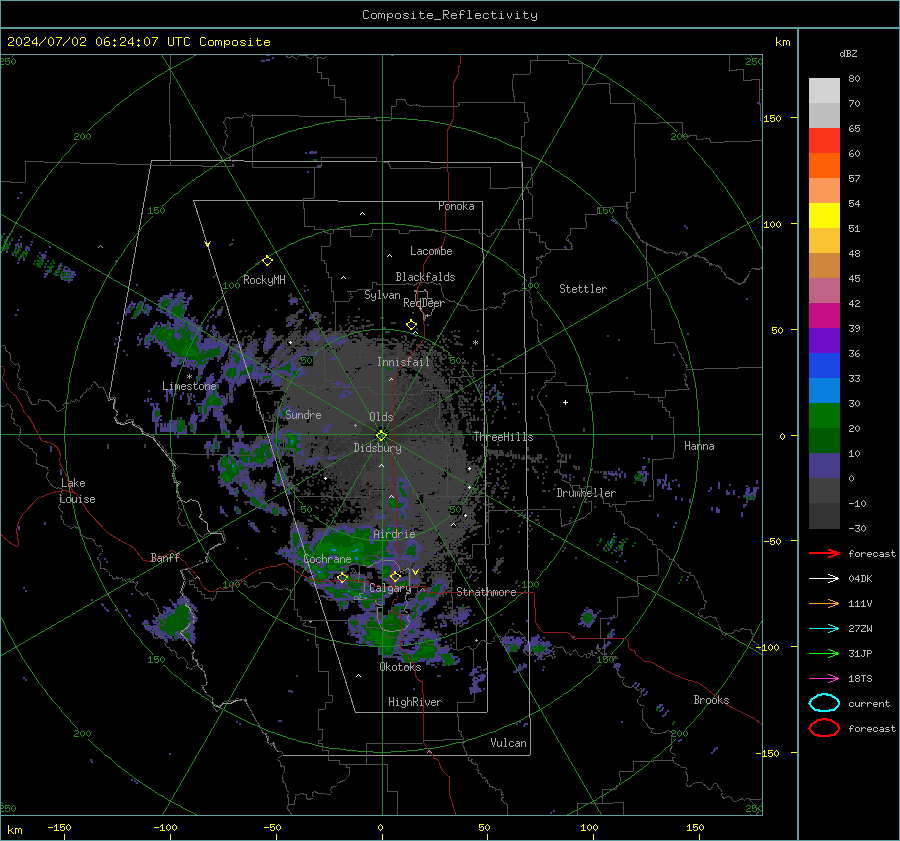Pick the bright yellow swatch in dBZ scale

point(824,216)
